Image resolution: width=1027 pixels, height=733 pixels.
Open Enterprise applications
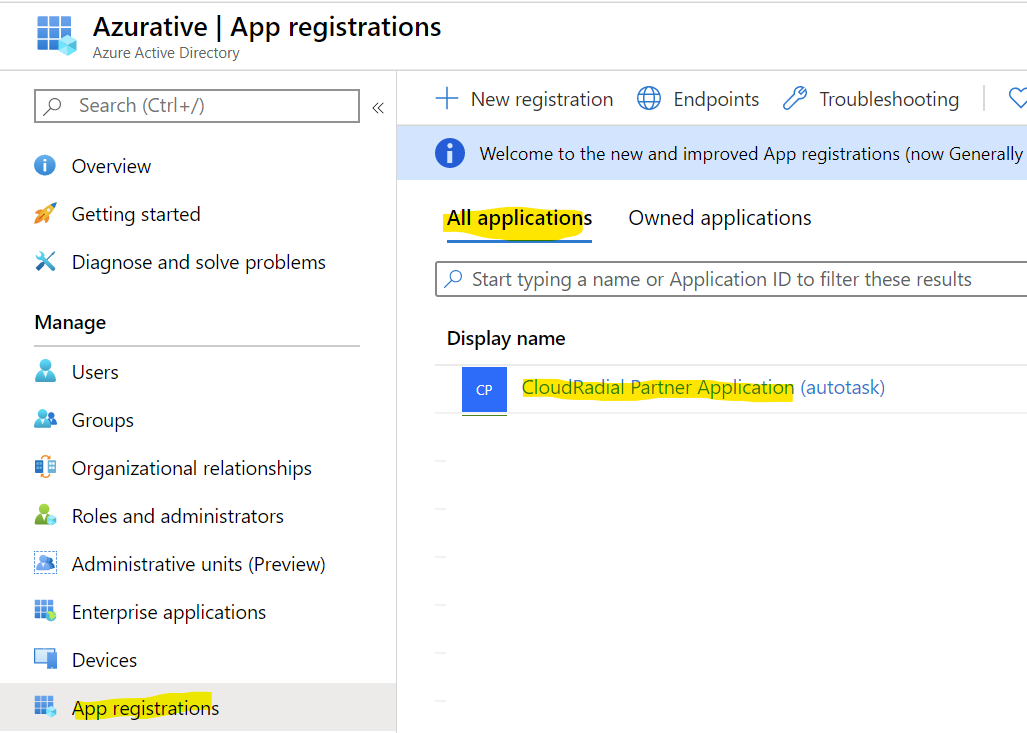pyautogui.click(x=169, y=612)
